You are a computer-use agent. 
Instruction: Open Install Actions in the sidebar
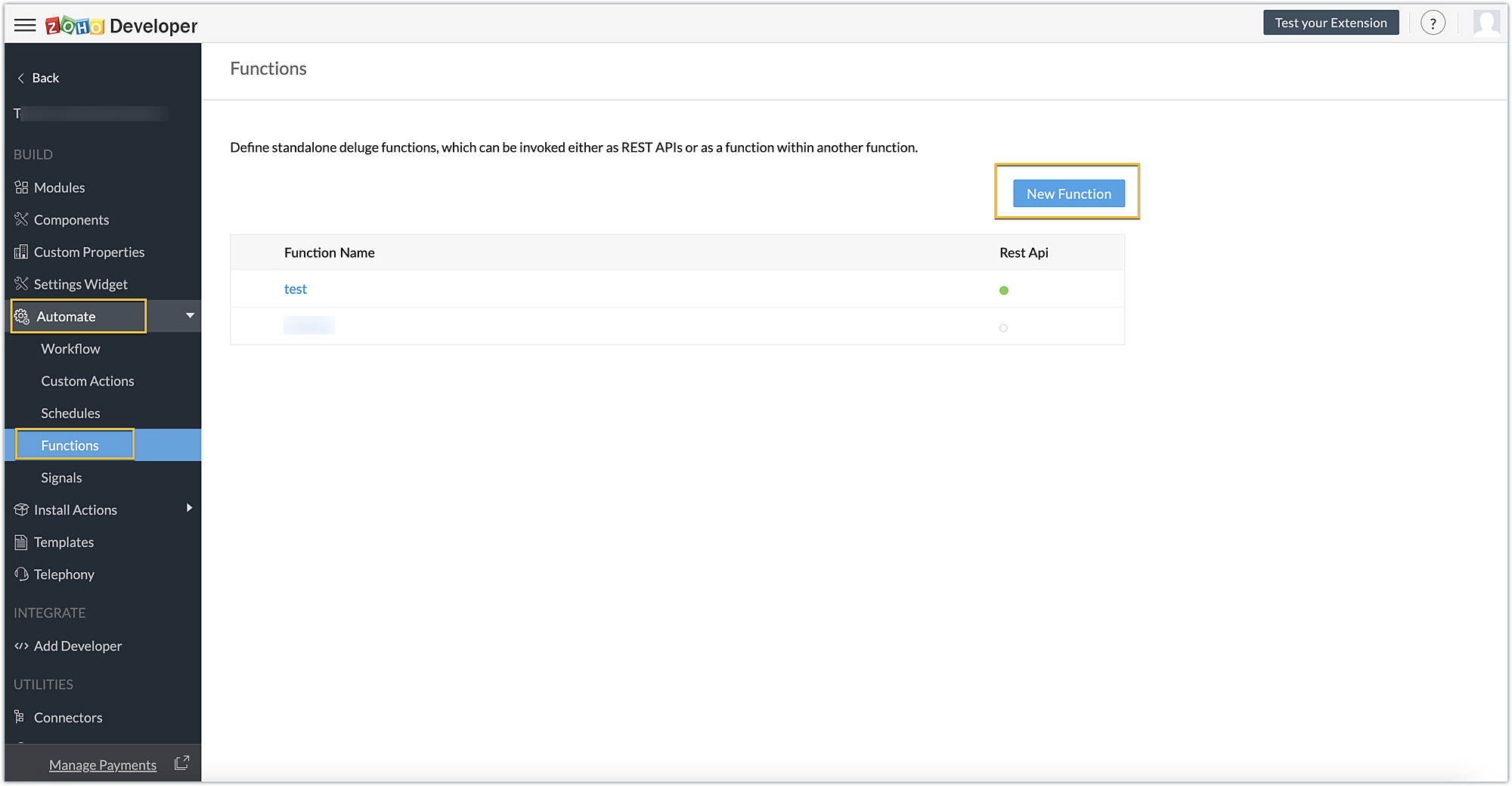[76, 510]
